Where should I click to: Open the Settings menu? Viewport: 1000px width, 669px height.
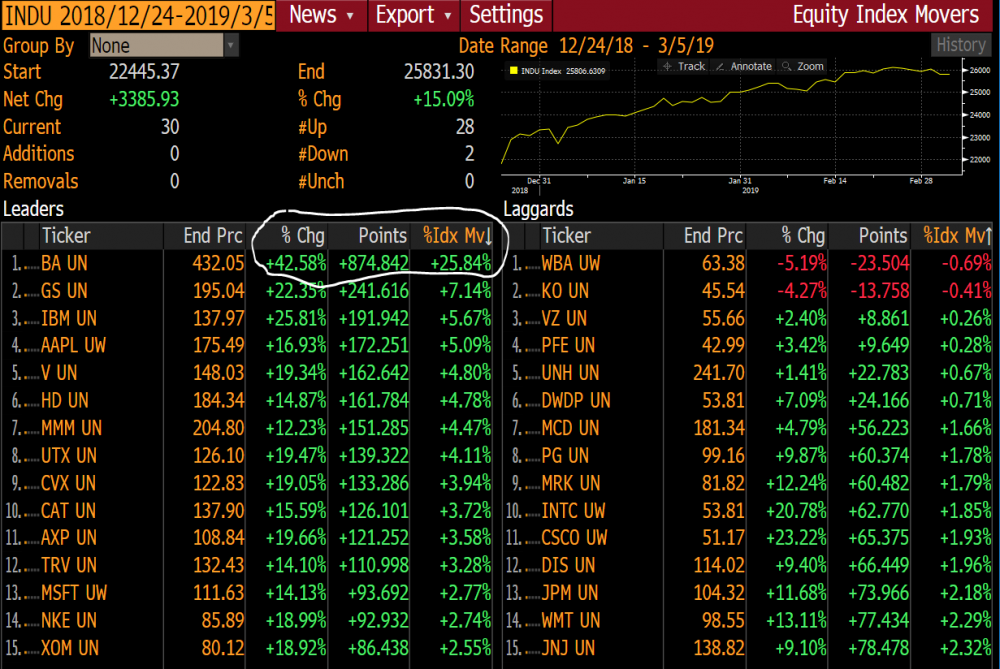coord(506,15)
